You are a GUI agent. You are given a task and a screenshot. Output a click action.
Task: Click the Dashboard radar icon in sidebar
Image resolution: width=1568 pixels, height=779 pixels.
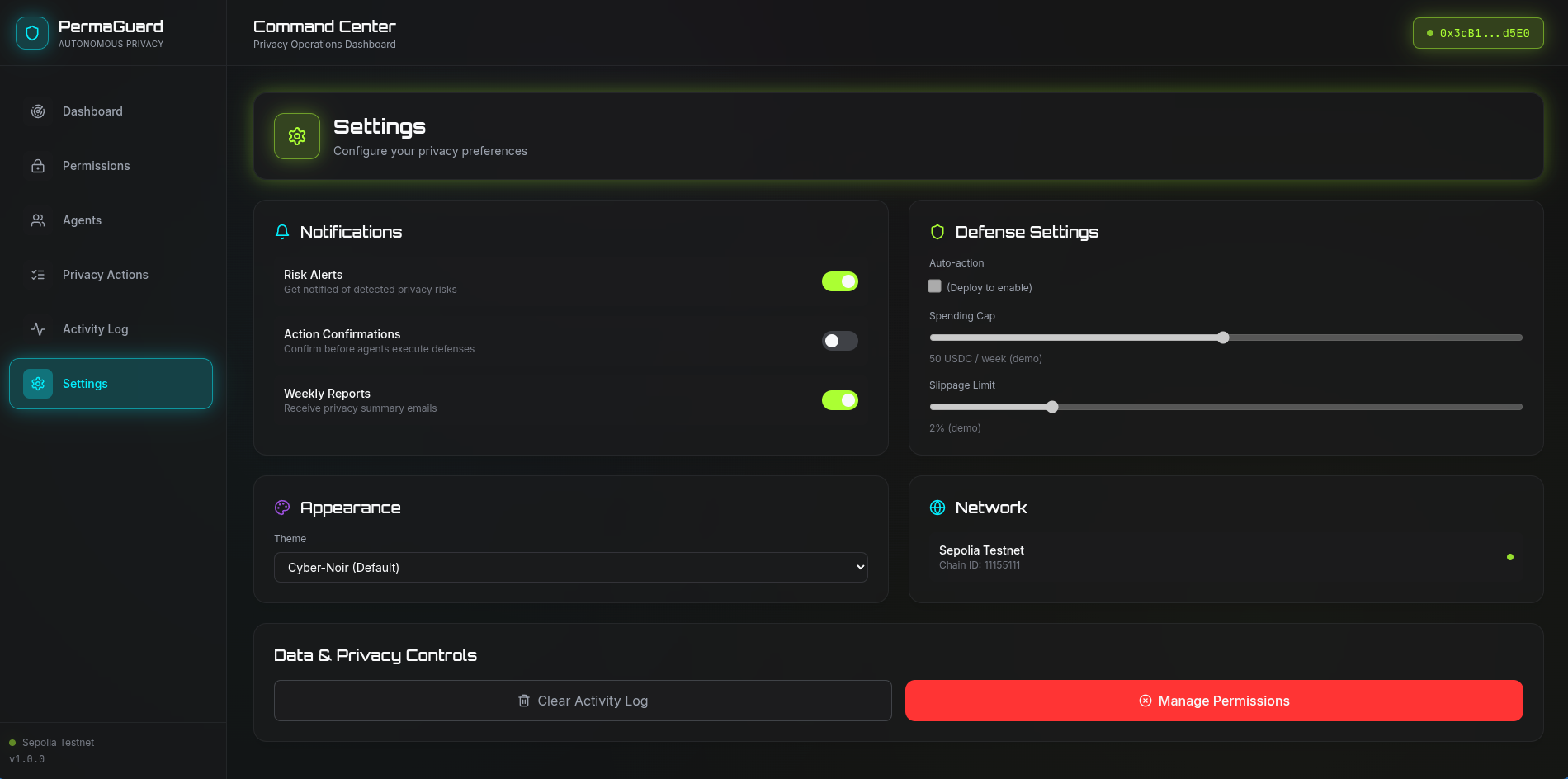pyautogui.click(x=38, y=111)
